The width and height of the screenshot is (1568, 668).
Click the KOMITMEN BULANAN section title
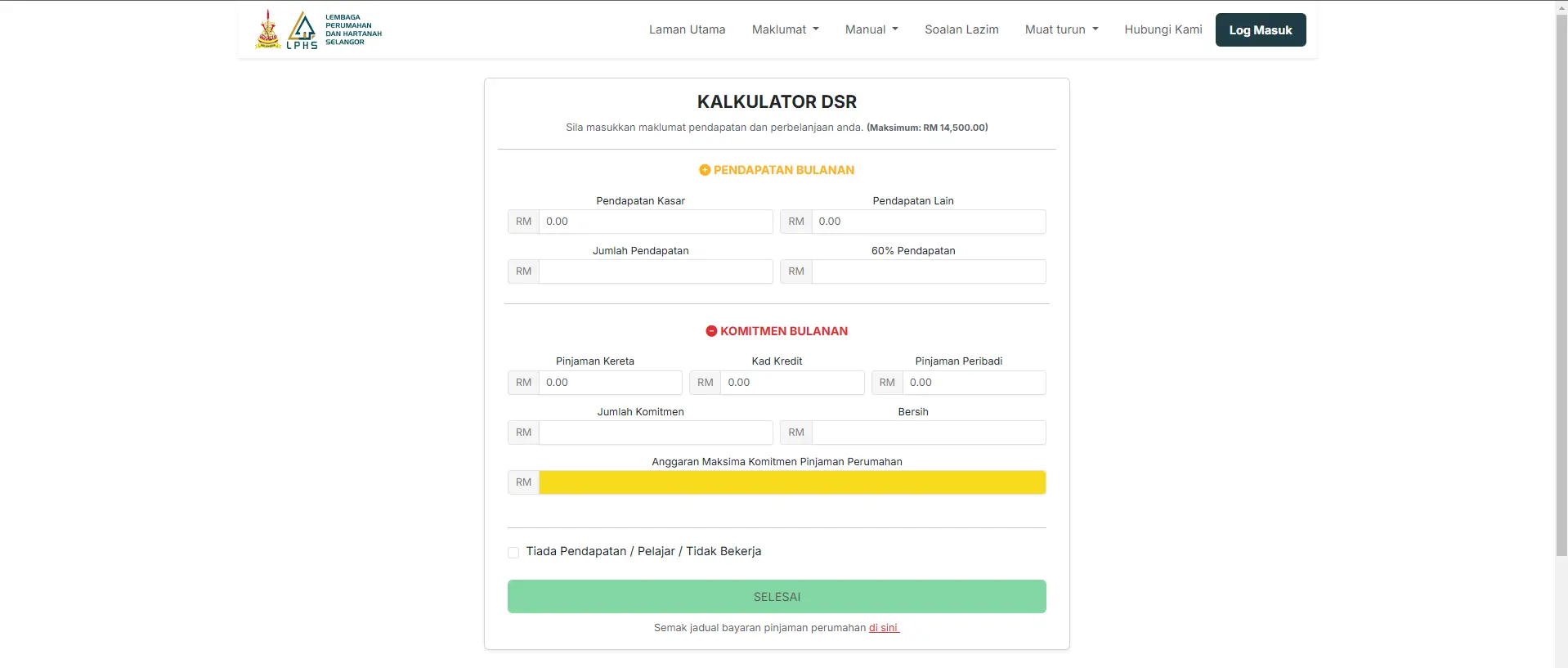coord(784,331)
